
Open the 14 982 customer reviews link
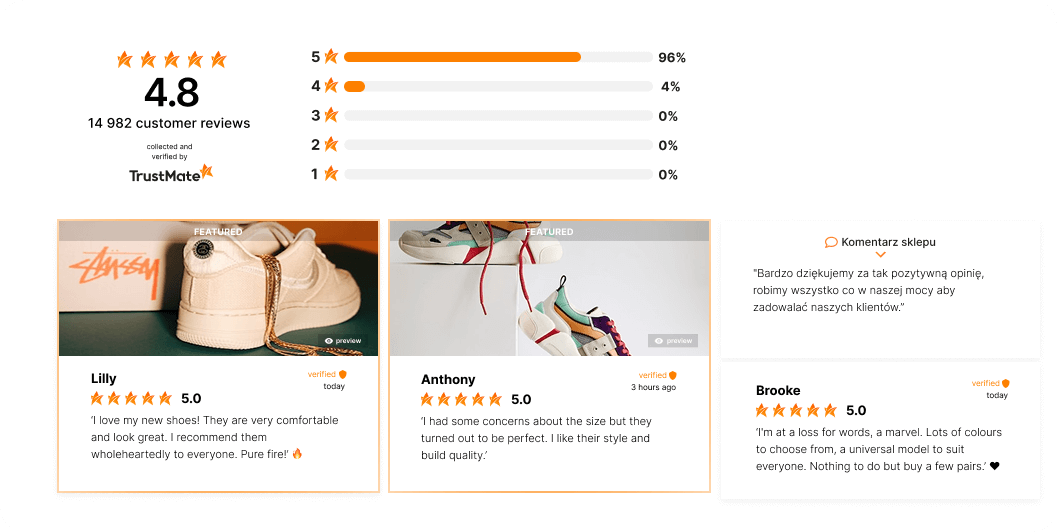tap(169, 123)
